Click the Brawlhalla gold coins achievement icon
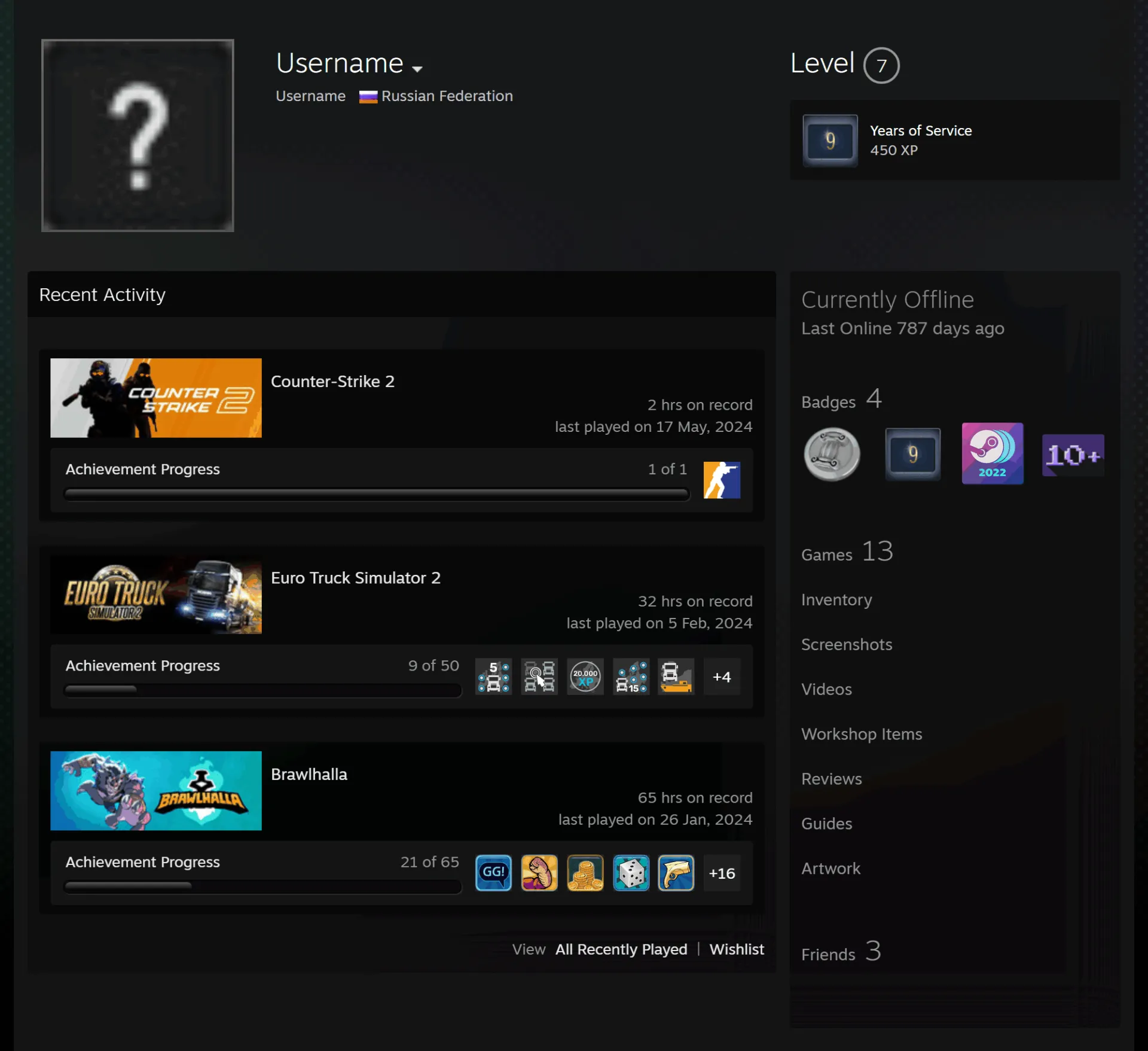Viewport: 1148px width, 1051px height. [x=585, y=873]
